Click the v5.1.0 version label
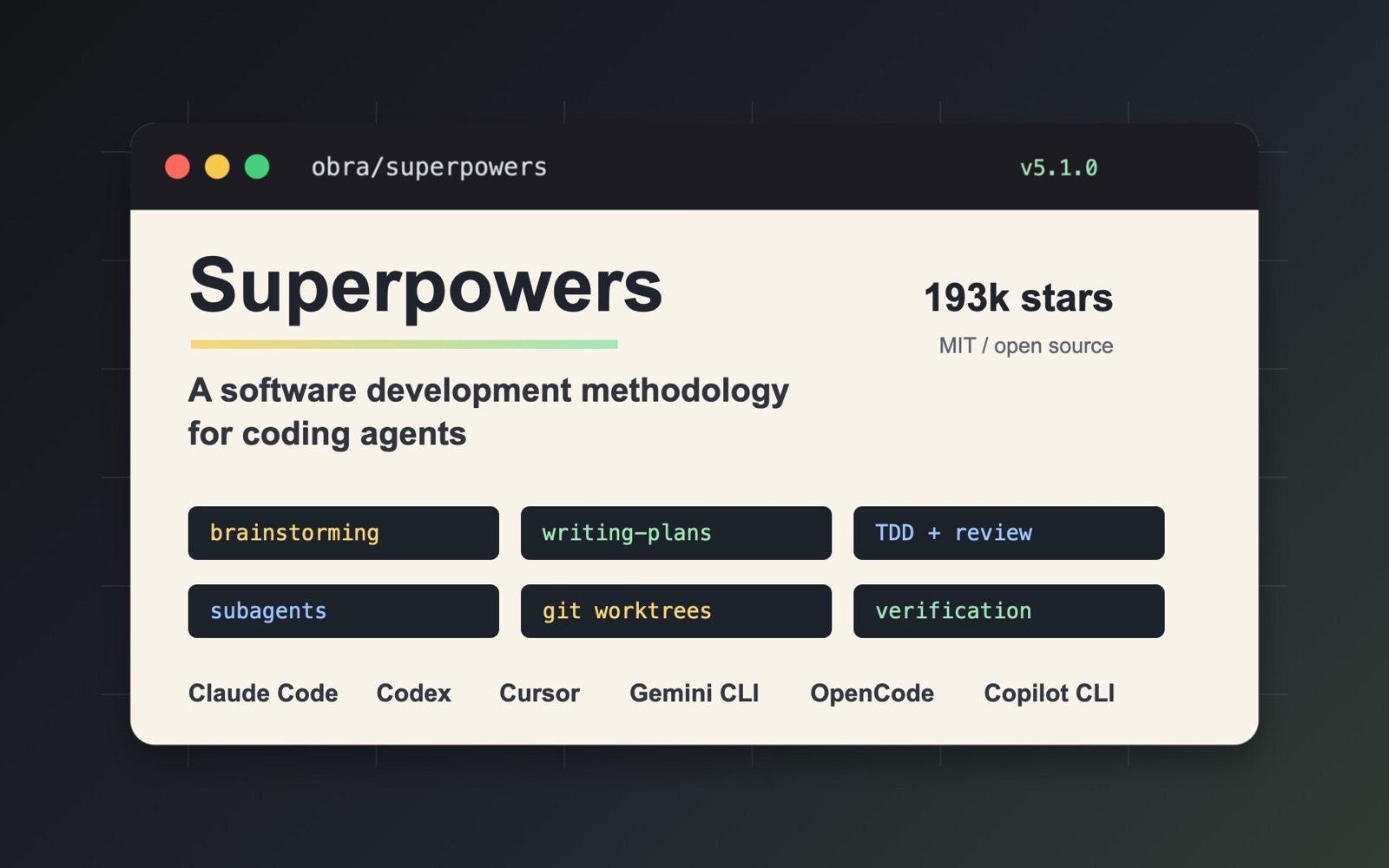 1058,168
